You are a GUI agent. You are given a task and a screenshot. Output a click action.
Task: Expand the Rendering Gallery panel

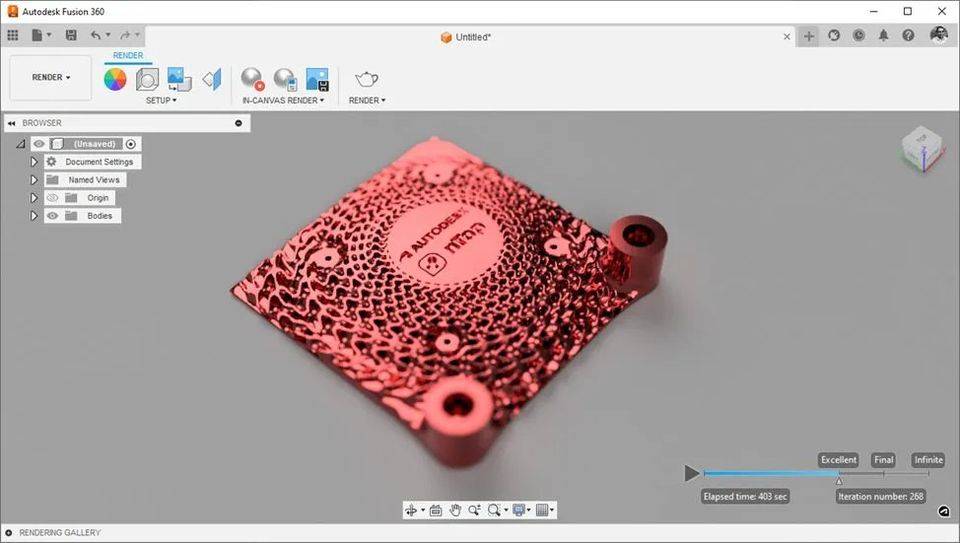coord(9,533)
